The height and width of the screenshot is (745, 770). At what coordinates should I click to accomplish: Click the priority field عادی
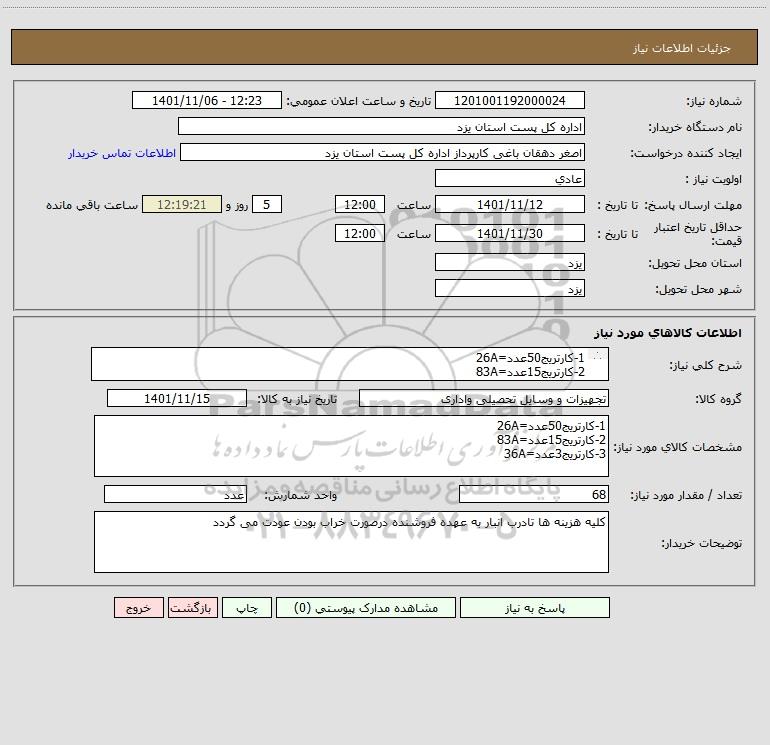click(x=510, y=178)
